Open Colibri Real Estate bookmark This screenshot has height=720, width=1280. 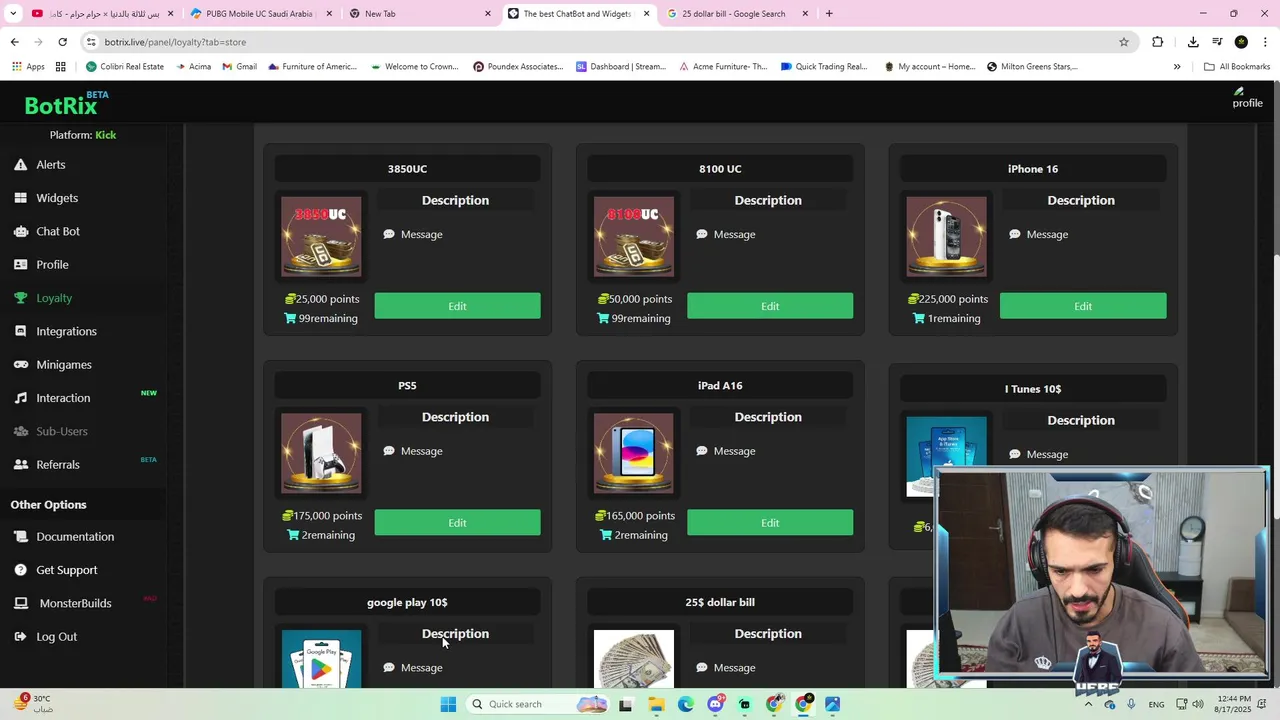pyautogui.click(x=125, y=67)
